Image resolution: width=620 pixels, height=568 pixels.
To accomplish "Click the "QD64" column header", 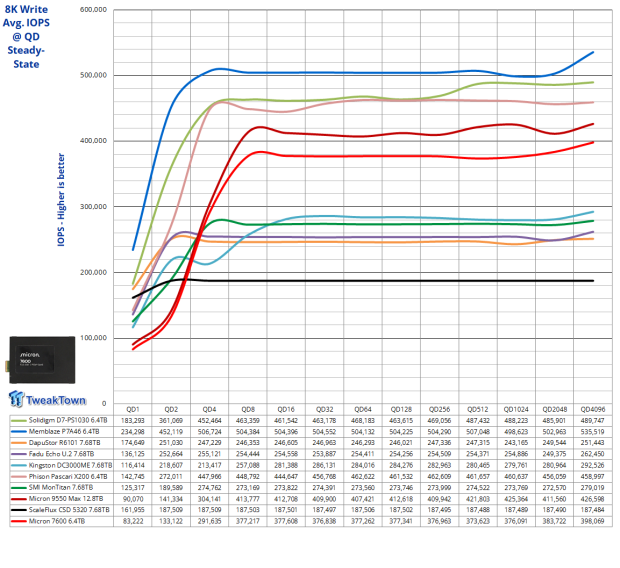I will click(363, 409).
